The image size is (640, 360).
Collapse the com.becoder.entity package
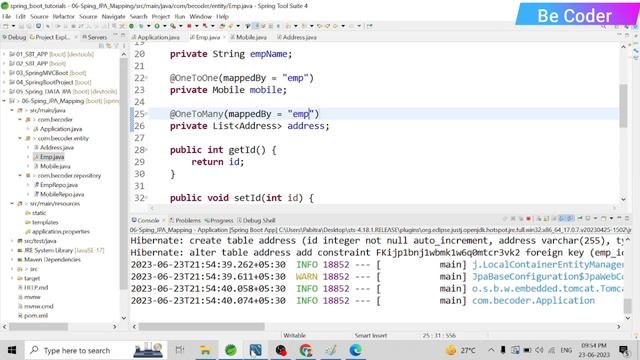[x=20, y=138]
